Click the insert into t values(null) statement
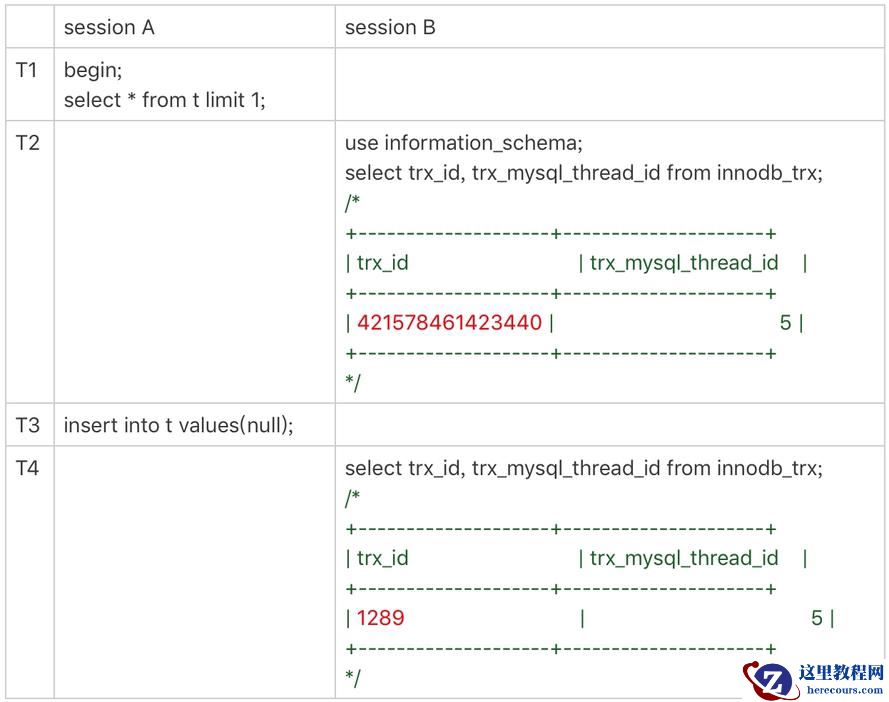This screenshot has height=702, width=889. pos(179,425)
